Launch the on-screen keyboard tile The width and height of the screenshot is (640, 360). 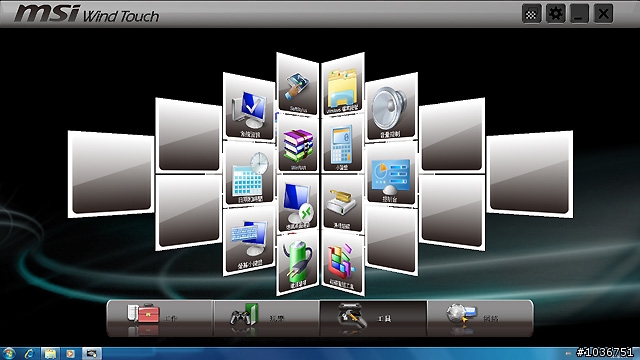[x=249, y=240]
